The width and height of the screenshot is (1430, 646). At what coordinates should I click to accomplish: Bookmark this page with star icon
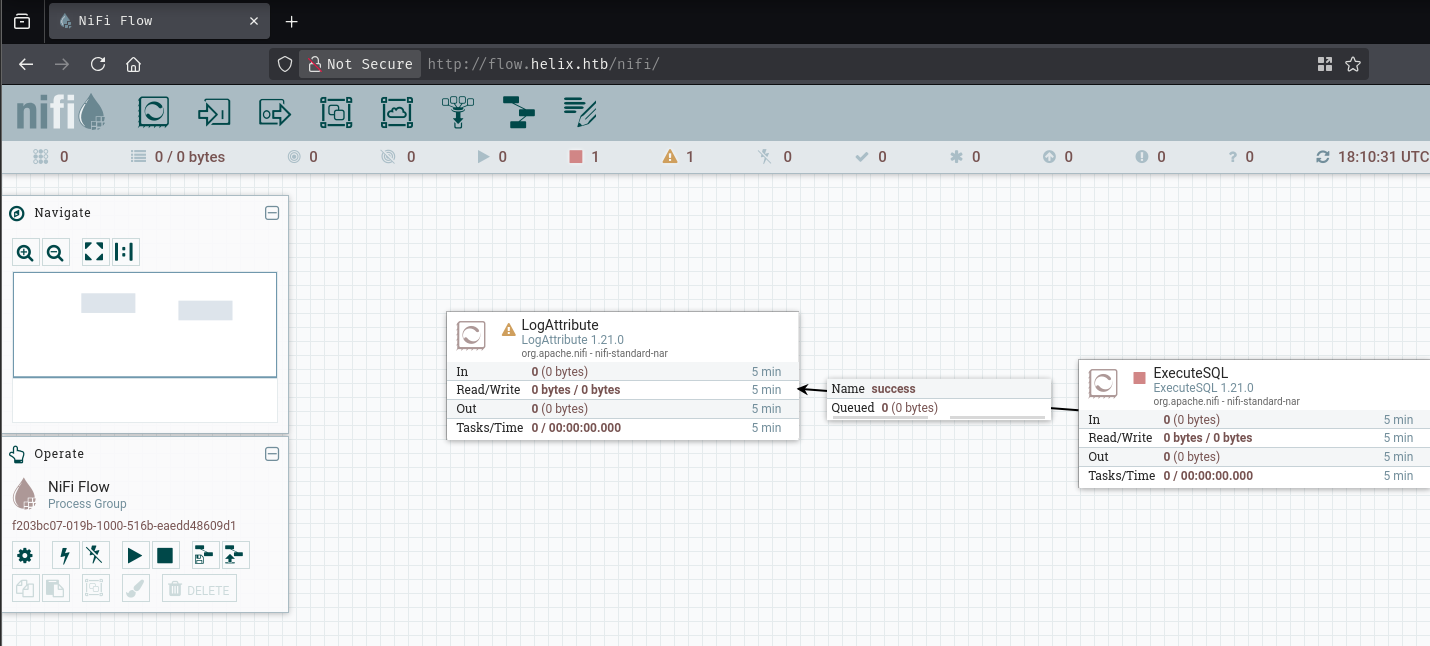point(1353,64)
